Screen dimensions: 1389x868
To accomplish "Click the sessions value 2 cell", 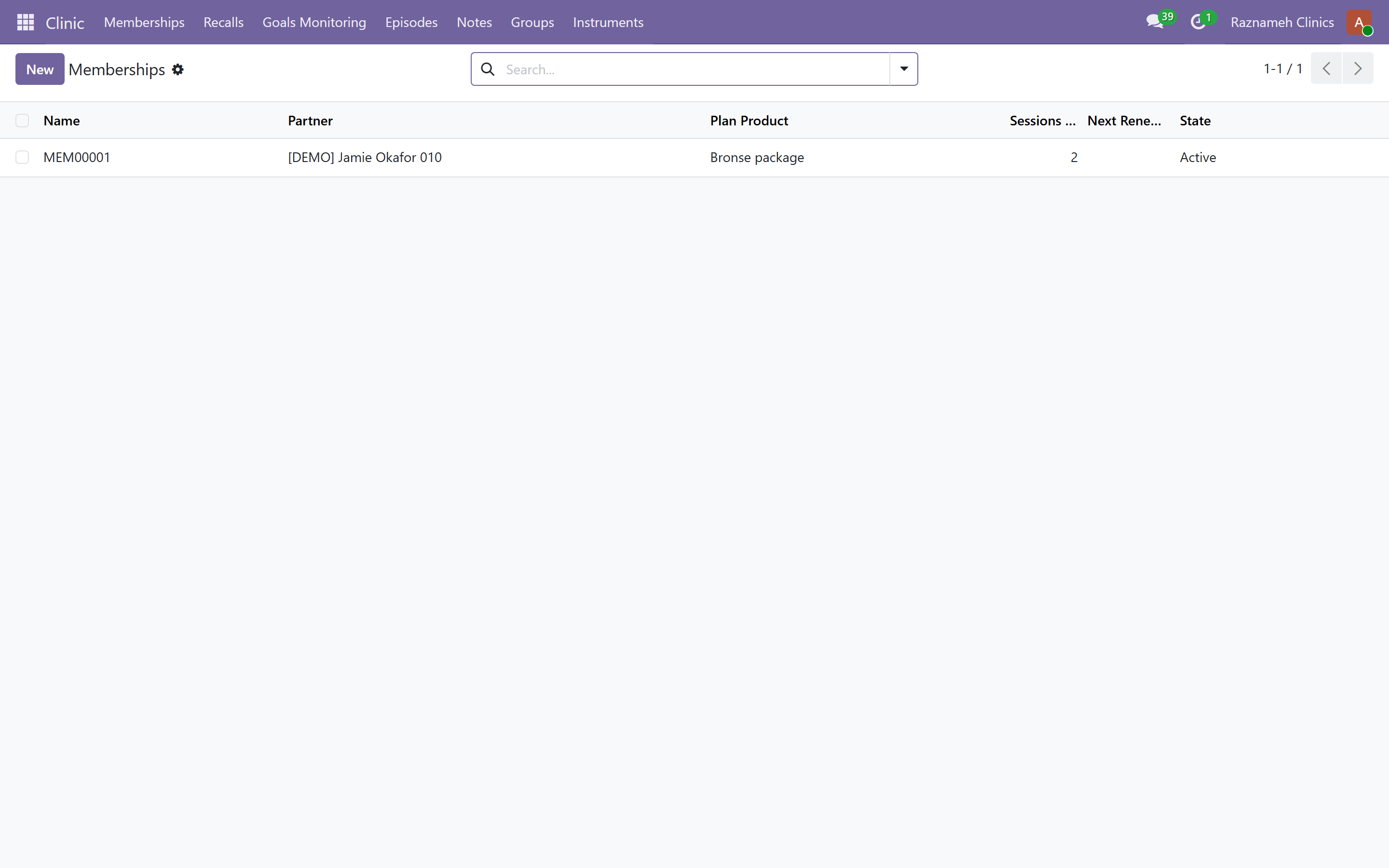I will pyautogui.click(x=1073, y=157).
